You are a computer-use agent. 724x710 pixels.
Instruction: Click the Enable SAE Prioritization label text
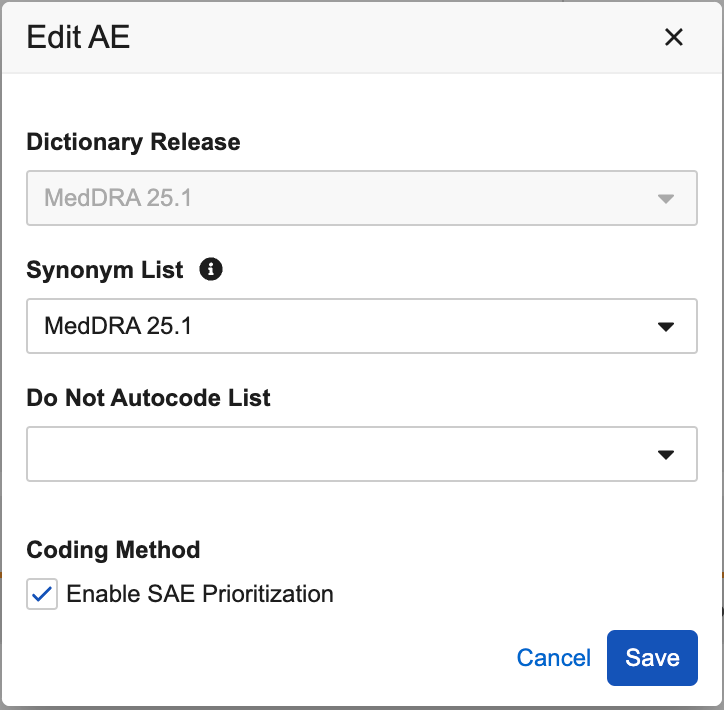pos(199,594)
